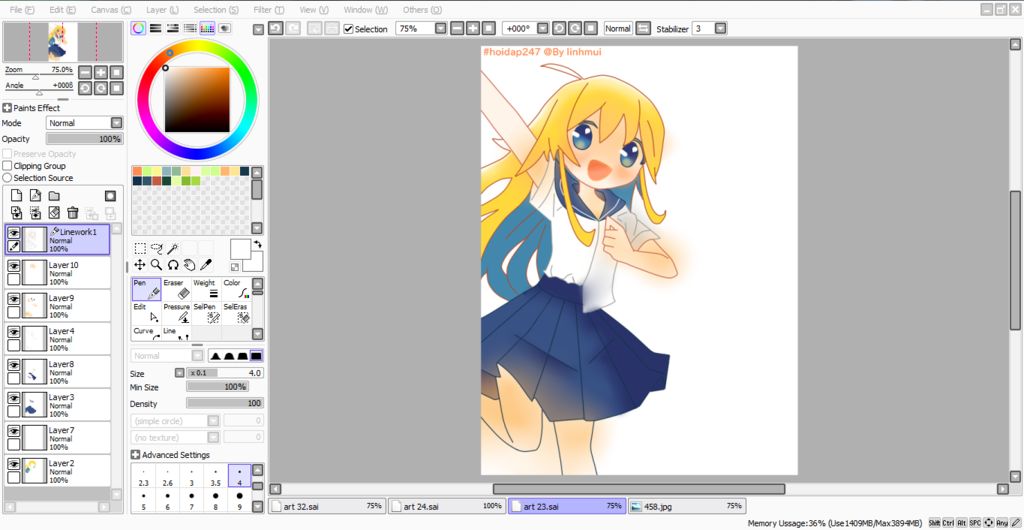This screenshot has width=1024, height=530.
Task: Enable the Clipping Group checkbox
Action: [7, 166]
